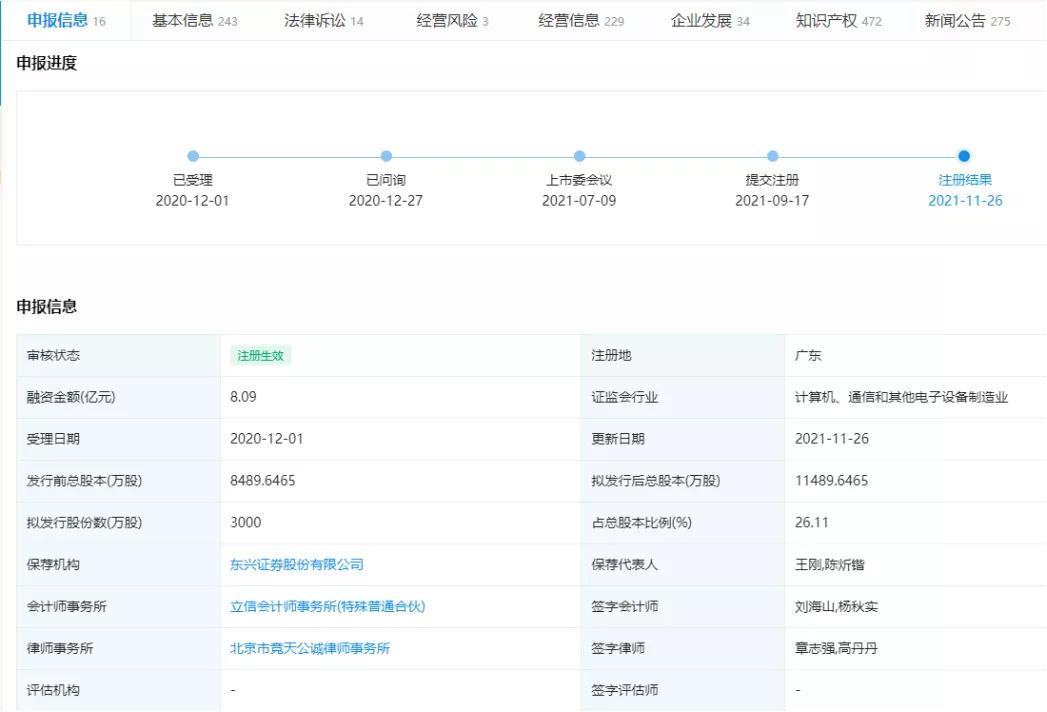Click the 申报进度 section heading

47,63
